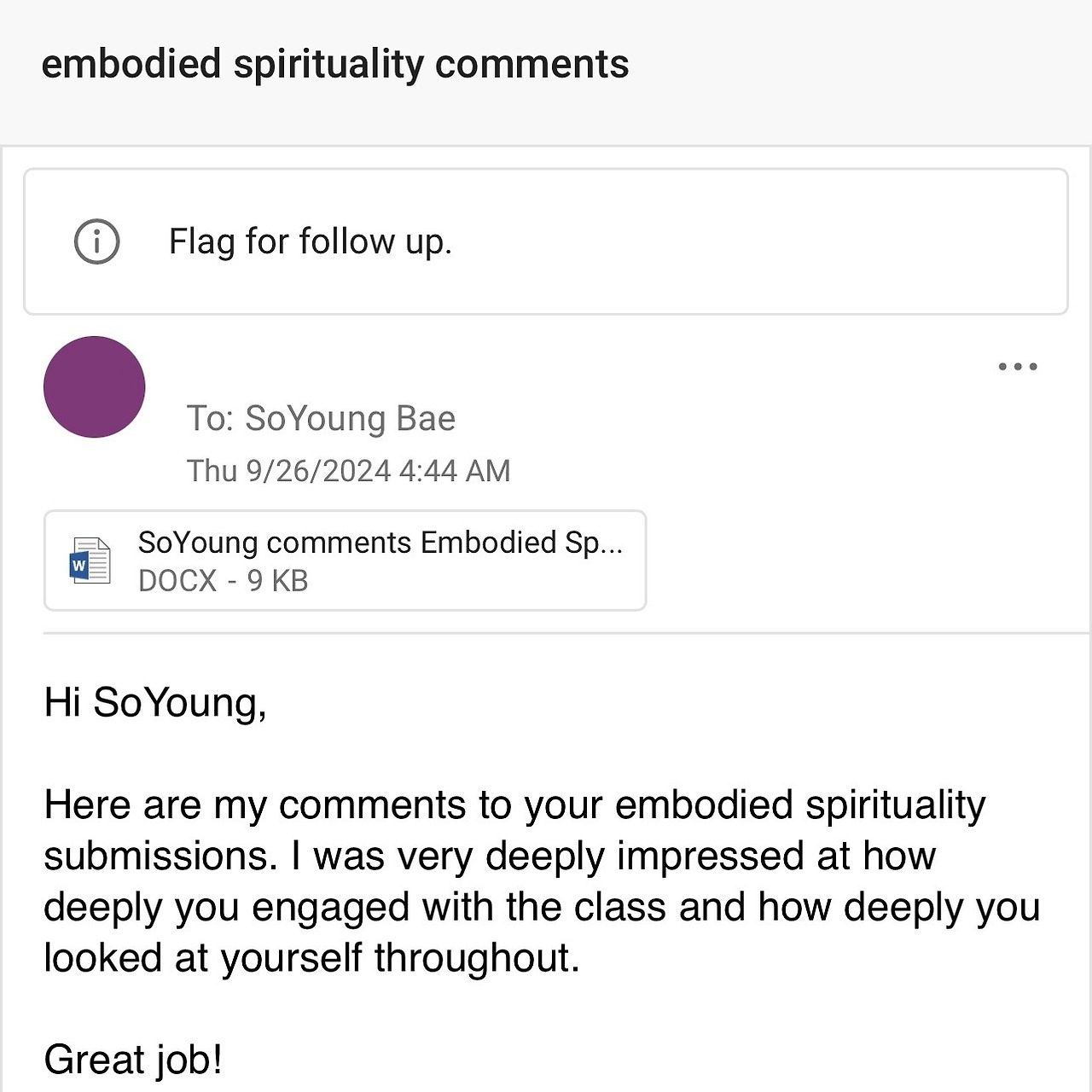This screenshot has width=1092, height=1092.
Task: Open the three-dot more actions menu
Action: pyautogui.click(x=1017, y=367)
